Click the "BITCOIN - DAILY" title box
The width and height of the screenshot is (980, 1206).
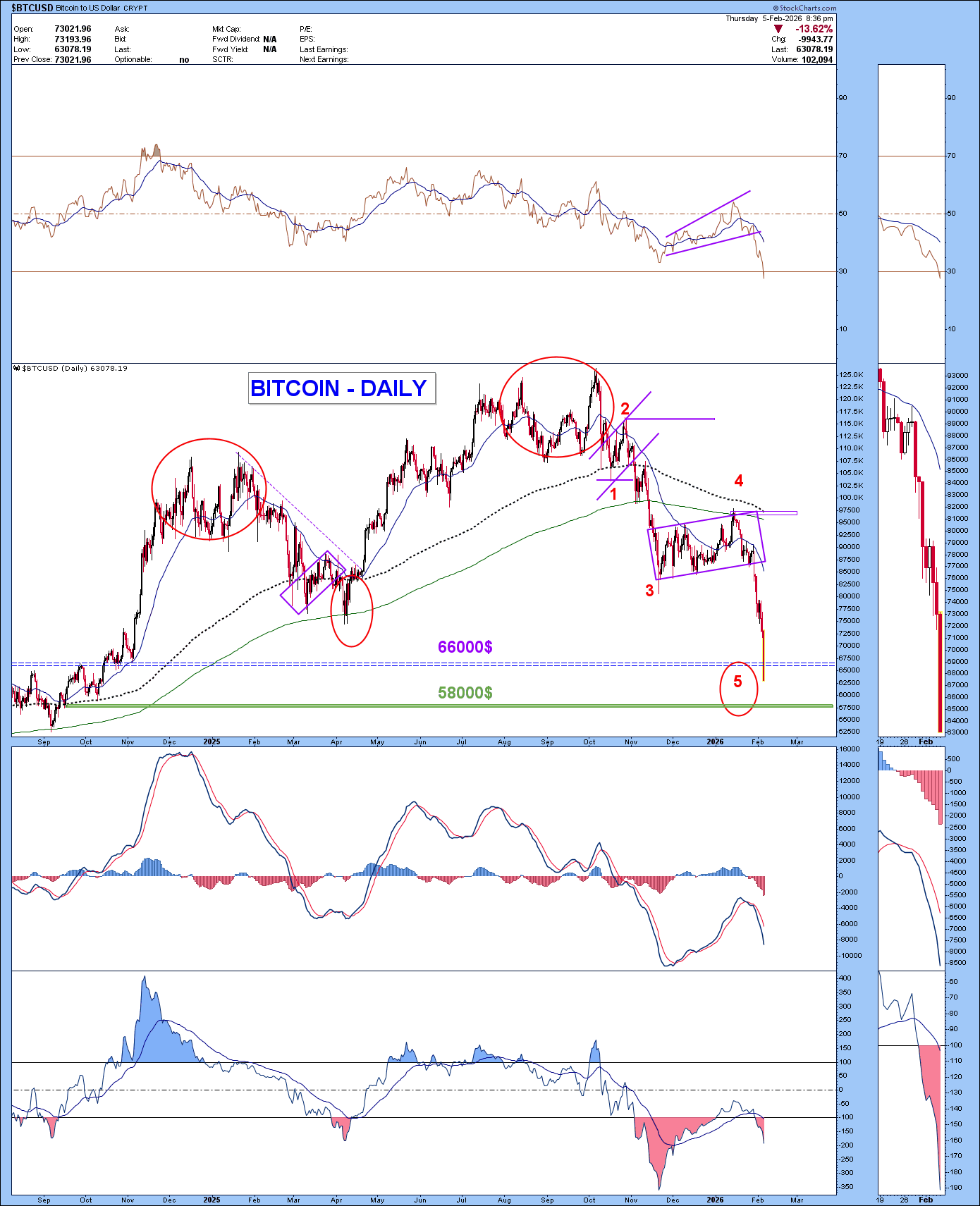341,388
